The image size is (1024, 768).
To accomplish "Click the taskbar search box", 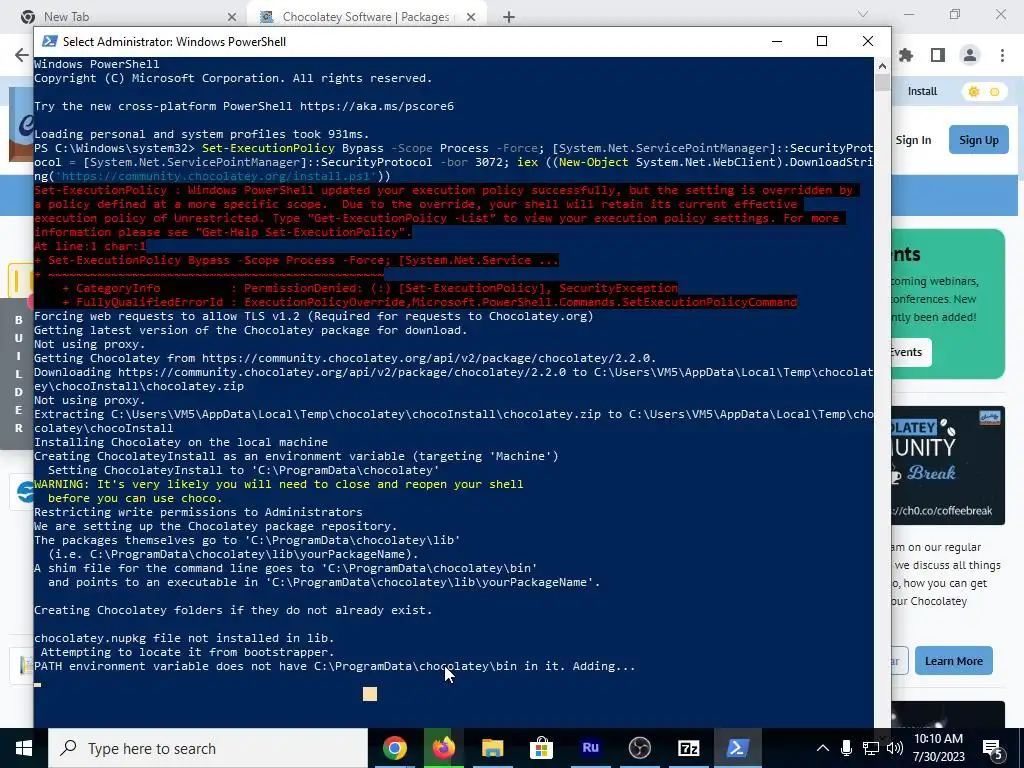I will [x=208, y=748].
